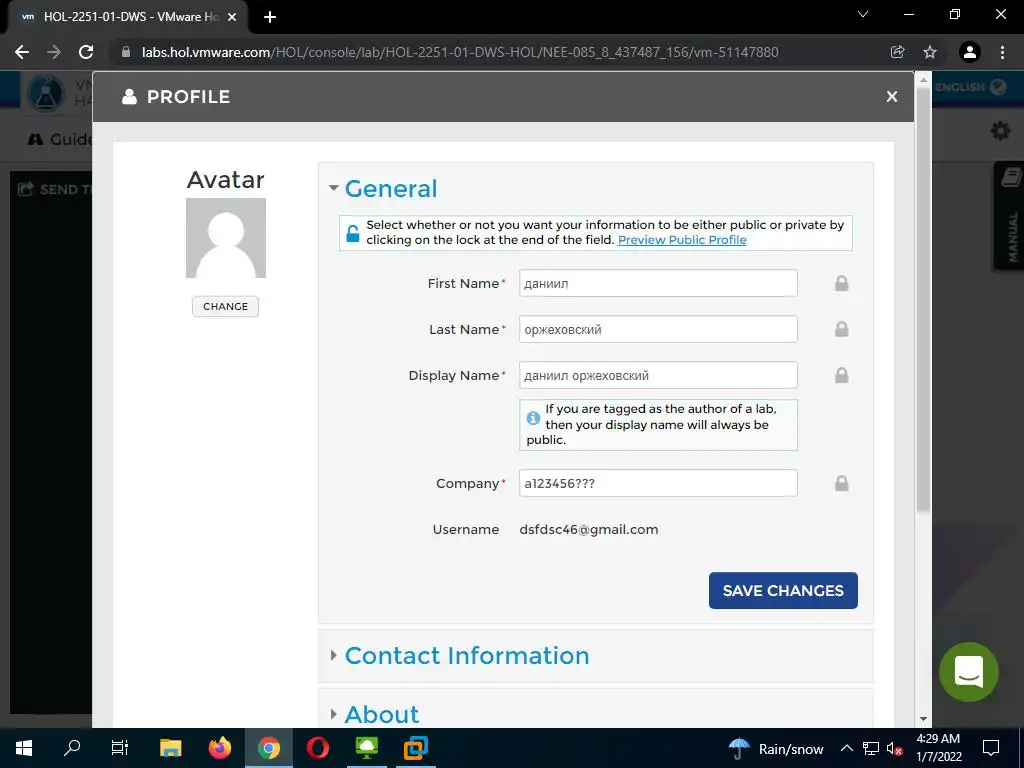Click the profile dialog scrollbar
1024x768 pixels.
pyautogui.click(x=923, y=300)
